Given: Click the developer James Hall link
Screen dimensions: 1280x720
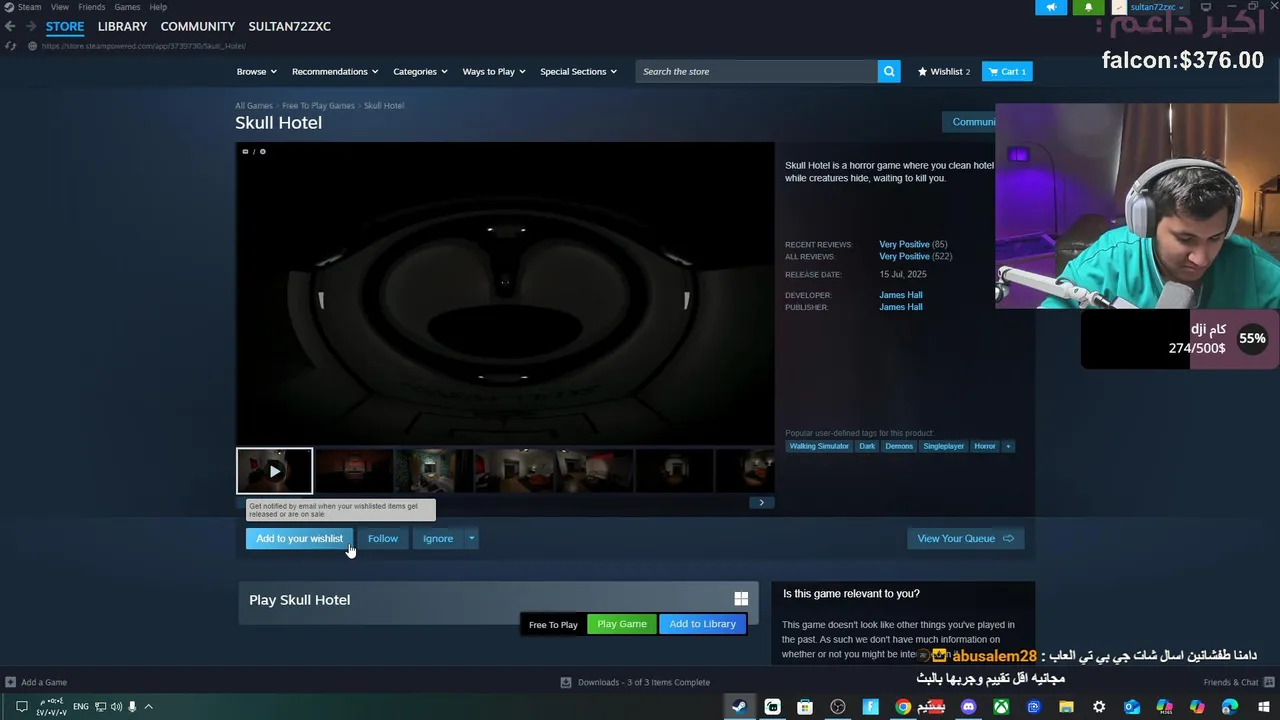Looking at the screenshot, I should pyautogui.click(x=900, y=295).
